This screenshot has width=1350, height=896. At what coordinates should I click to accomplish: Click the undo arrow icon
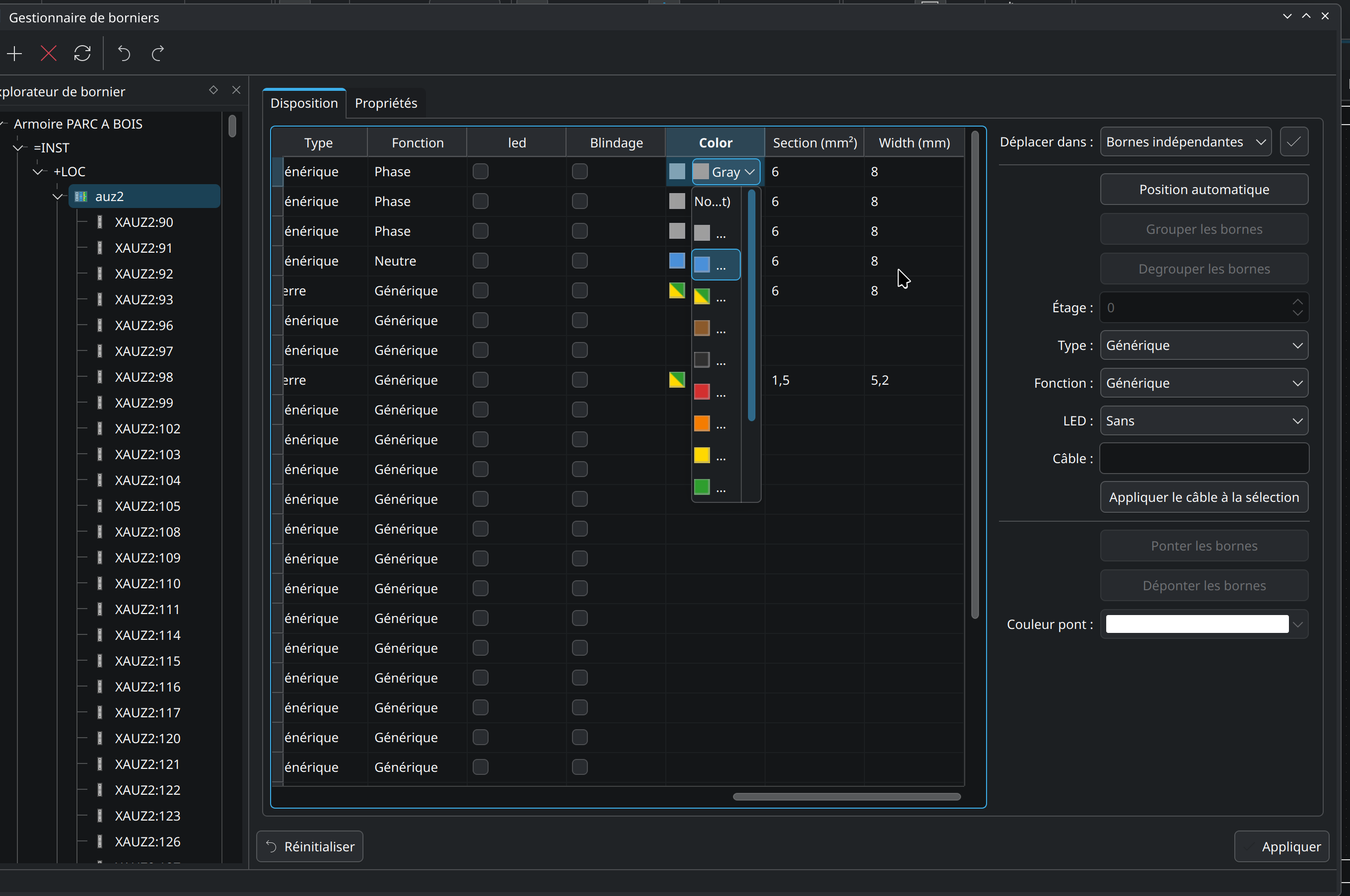(124, 54)
